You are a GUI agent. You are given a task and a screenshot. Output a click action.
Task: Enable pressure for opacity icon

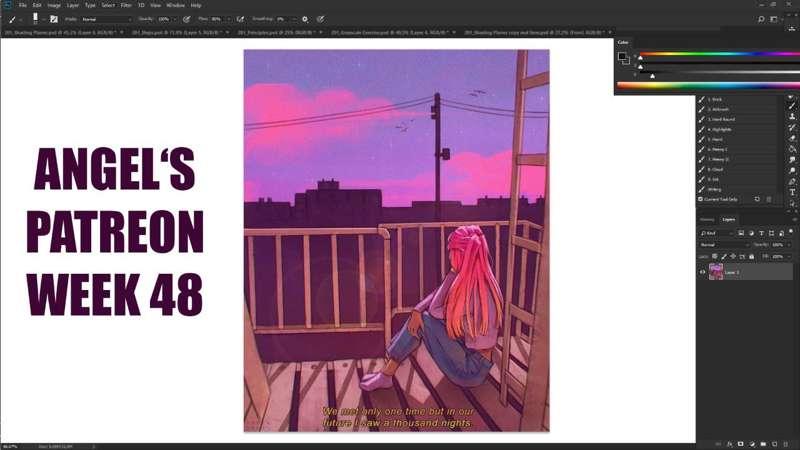(187, 19)
